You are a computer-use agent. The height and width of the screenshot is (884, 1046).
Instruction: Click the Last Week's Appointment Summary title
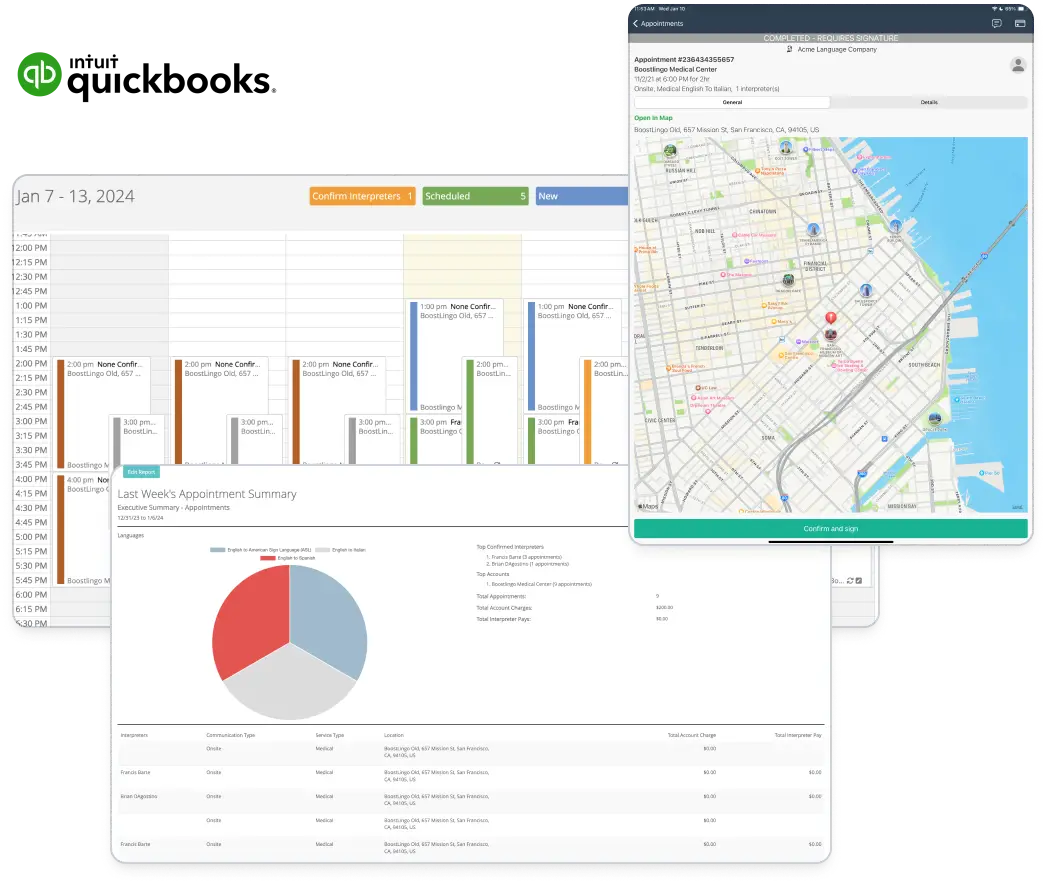coord(207,494)
